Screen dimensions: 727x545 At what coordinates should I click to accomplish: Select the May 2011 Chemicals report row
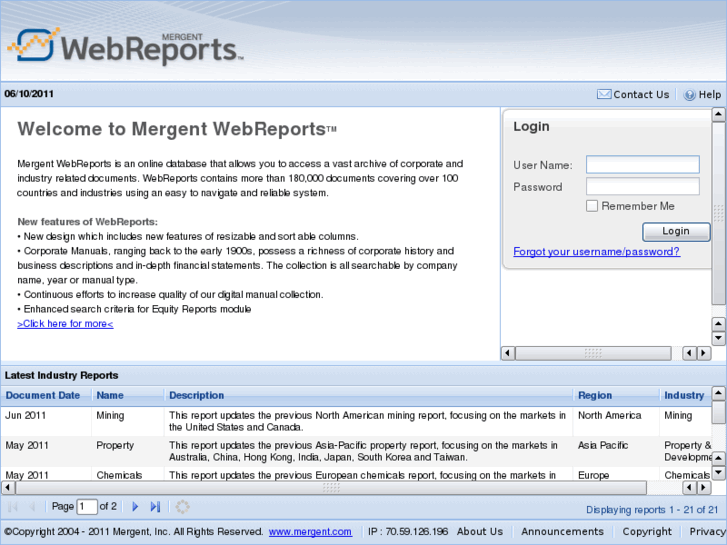356,474
